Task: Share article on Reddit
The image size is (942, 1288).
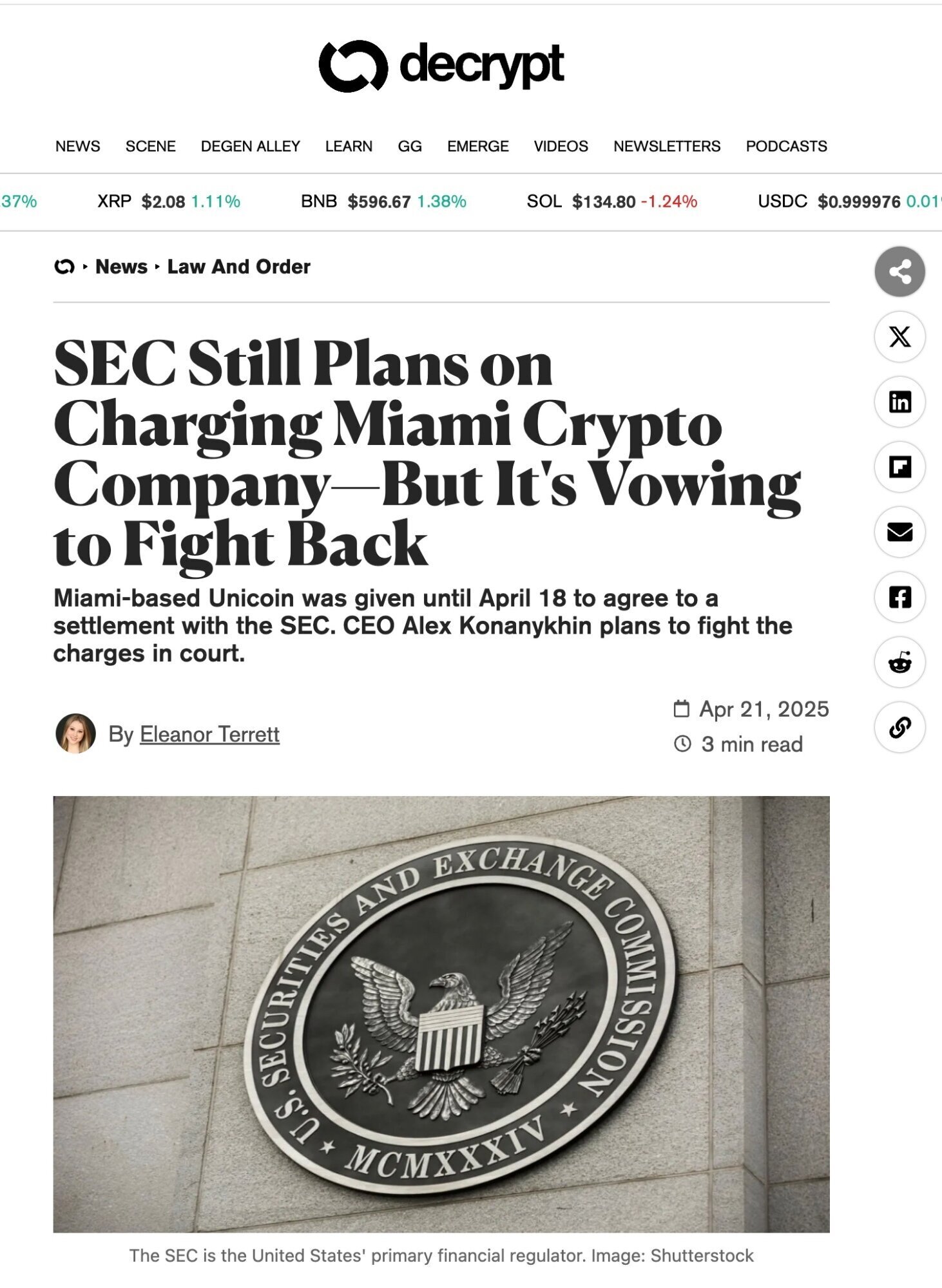Action: 899,662
